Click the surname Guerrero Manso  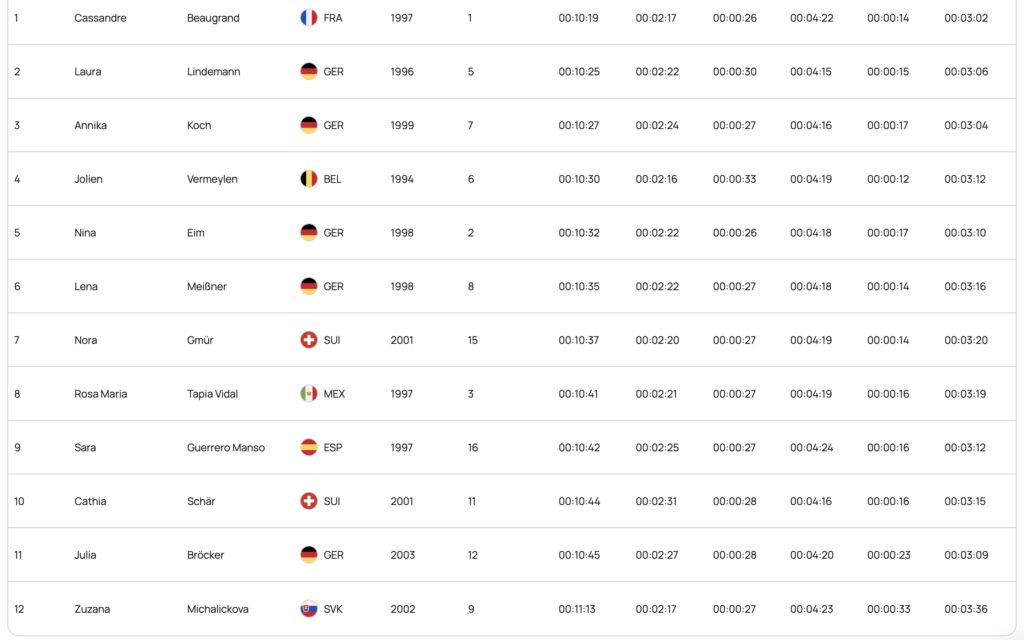coord(226,448)
